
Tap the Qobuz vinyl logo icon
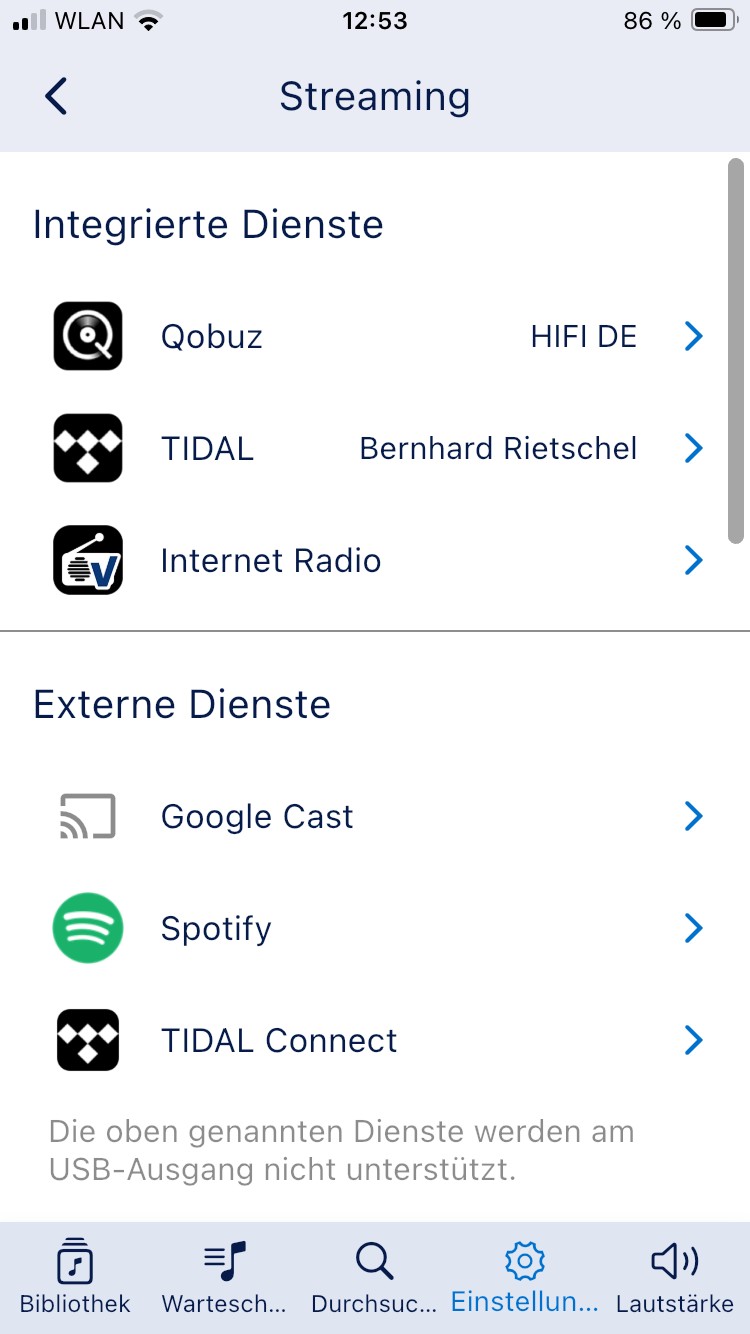pos(88,336)
